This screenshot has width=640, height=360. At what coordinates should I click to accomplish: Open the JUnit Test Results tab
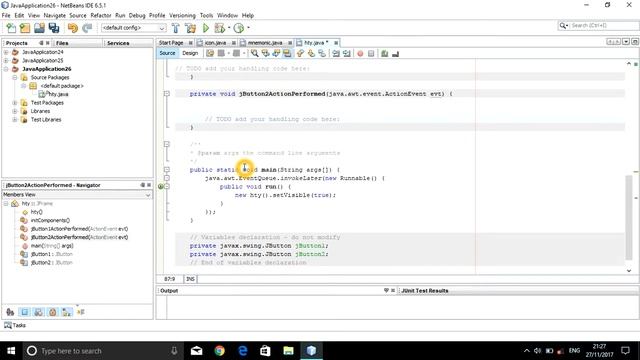coord(424,291)
